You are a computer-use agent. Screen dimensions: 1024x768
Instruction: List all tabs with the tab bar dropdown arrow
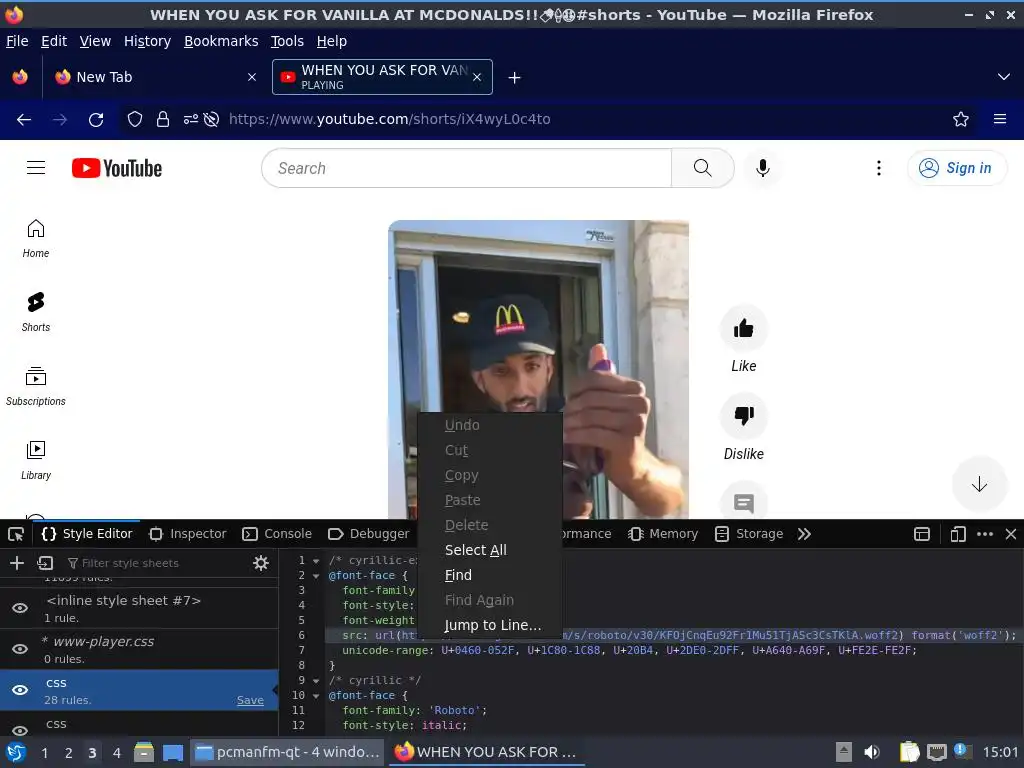(1003, 77)
